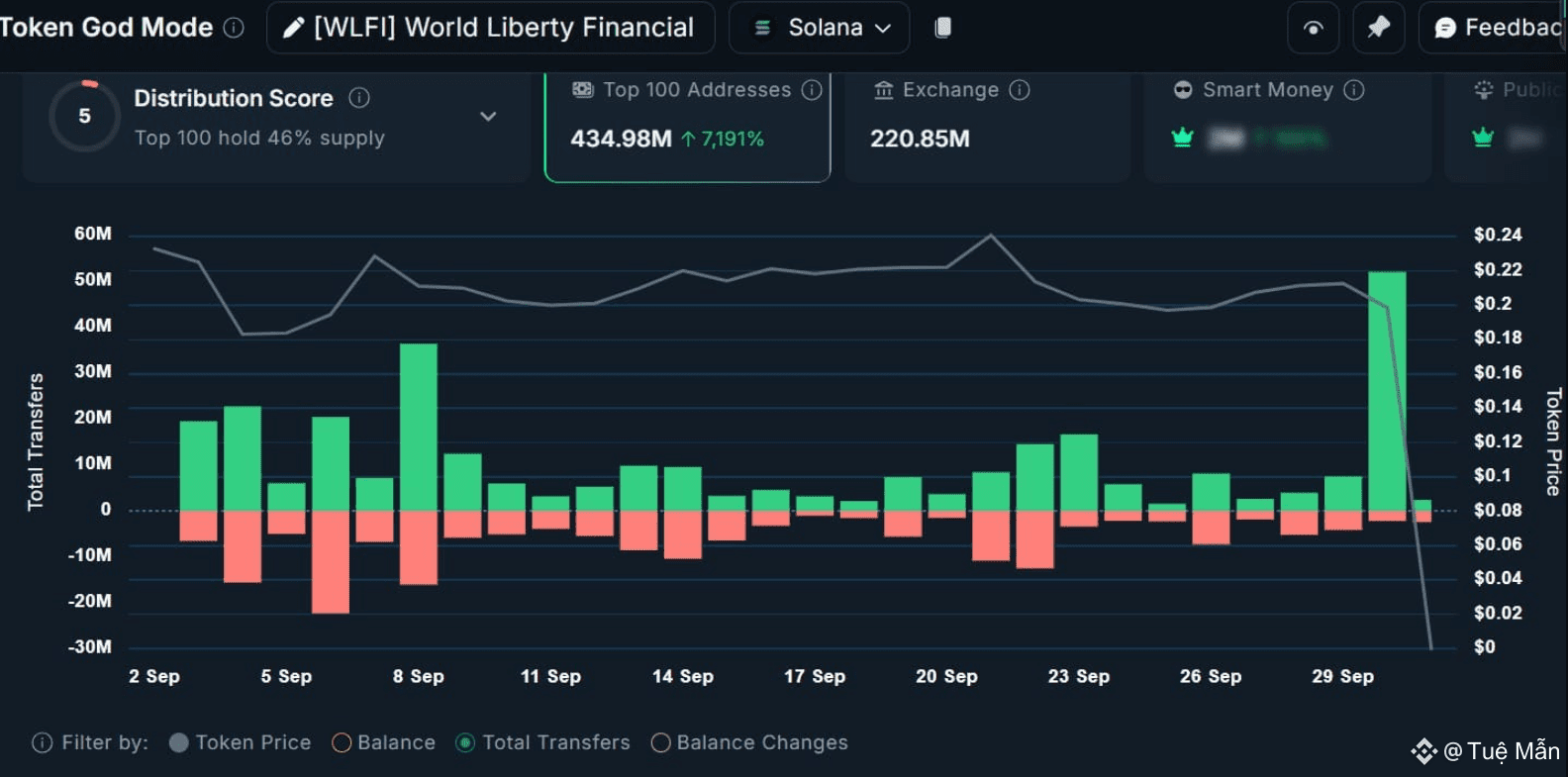Screen dimensions: 1568x777
Task: Toggle the Token Price gray legend swatch
Action: [179, 742]
